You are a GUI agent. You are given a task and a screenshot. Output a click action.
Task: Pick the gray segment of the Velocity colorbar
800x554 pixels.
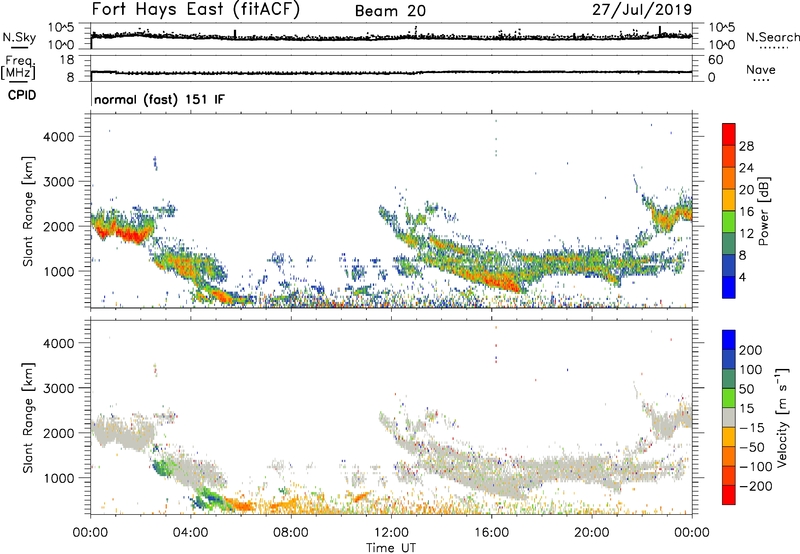click(729, 417)
